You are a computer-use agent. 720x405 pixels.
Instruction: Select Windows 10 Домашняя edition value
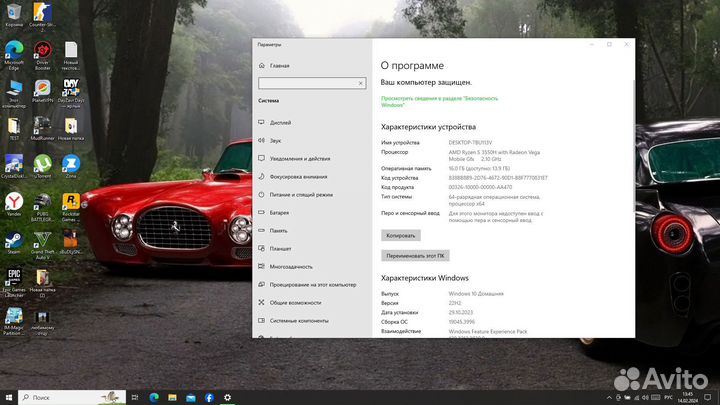(476, 294)
